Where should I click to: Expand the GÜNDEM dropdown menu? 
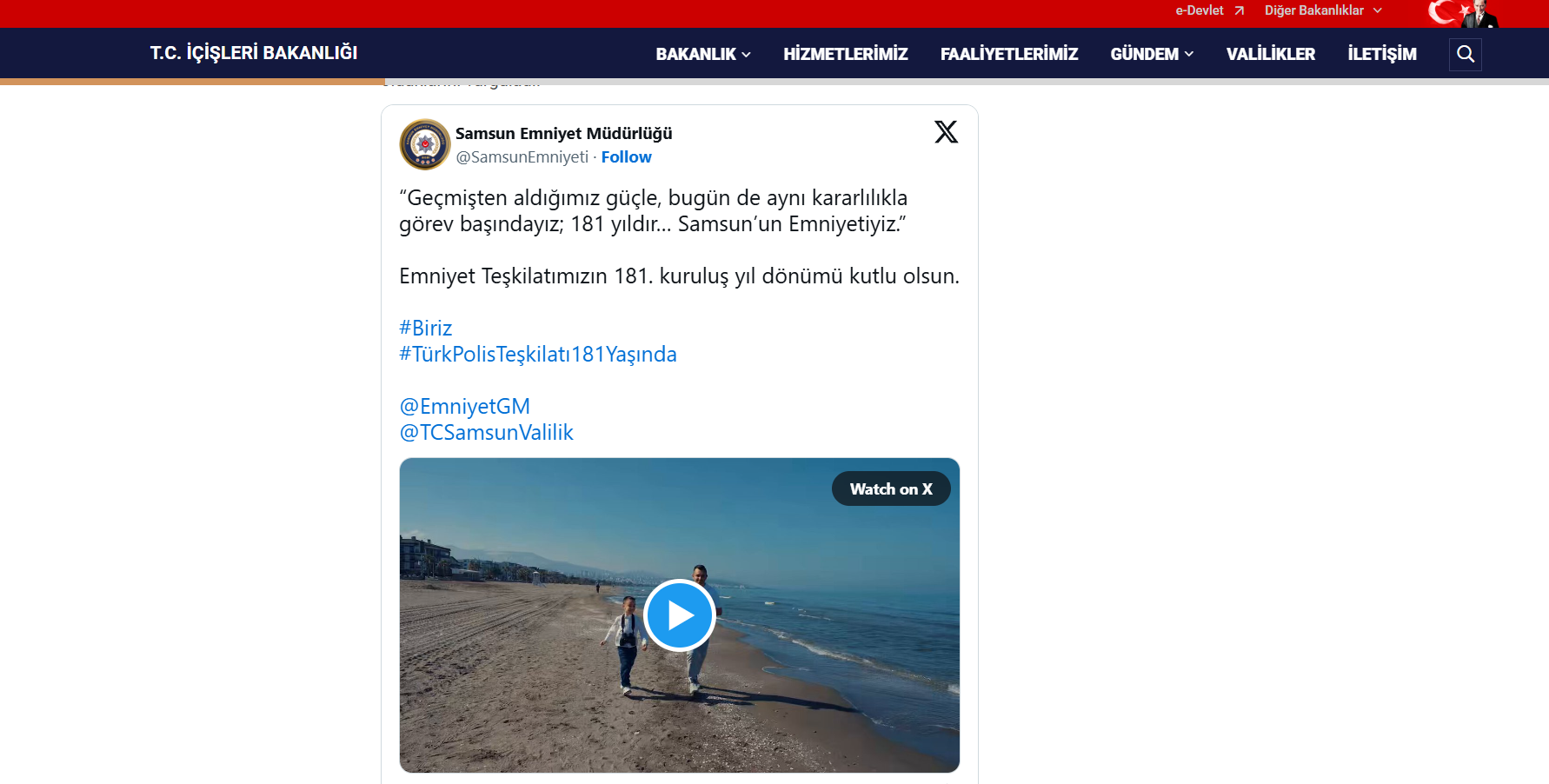1151,53
